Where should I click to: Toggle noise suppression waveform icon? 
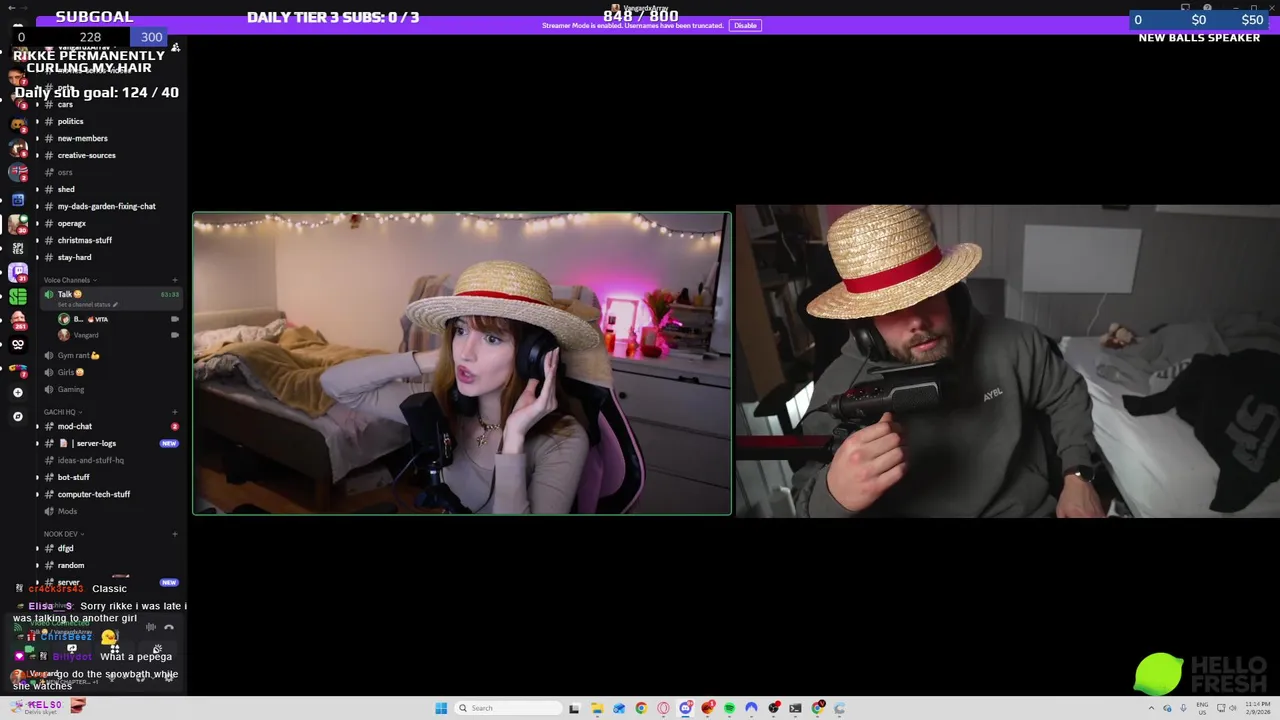point(151,628)
